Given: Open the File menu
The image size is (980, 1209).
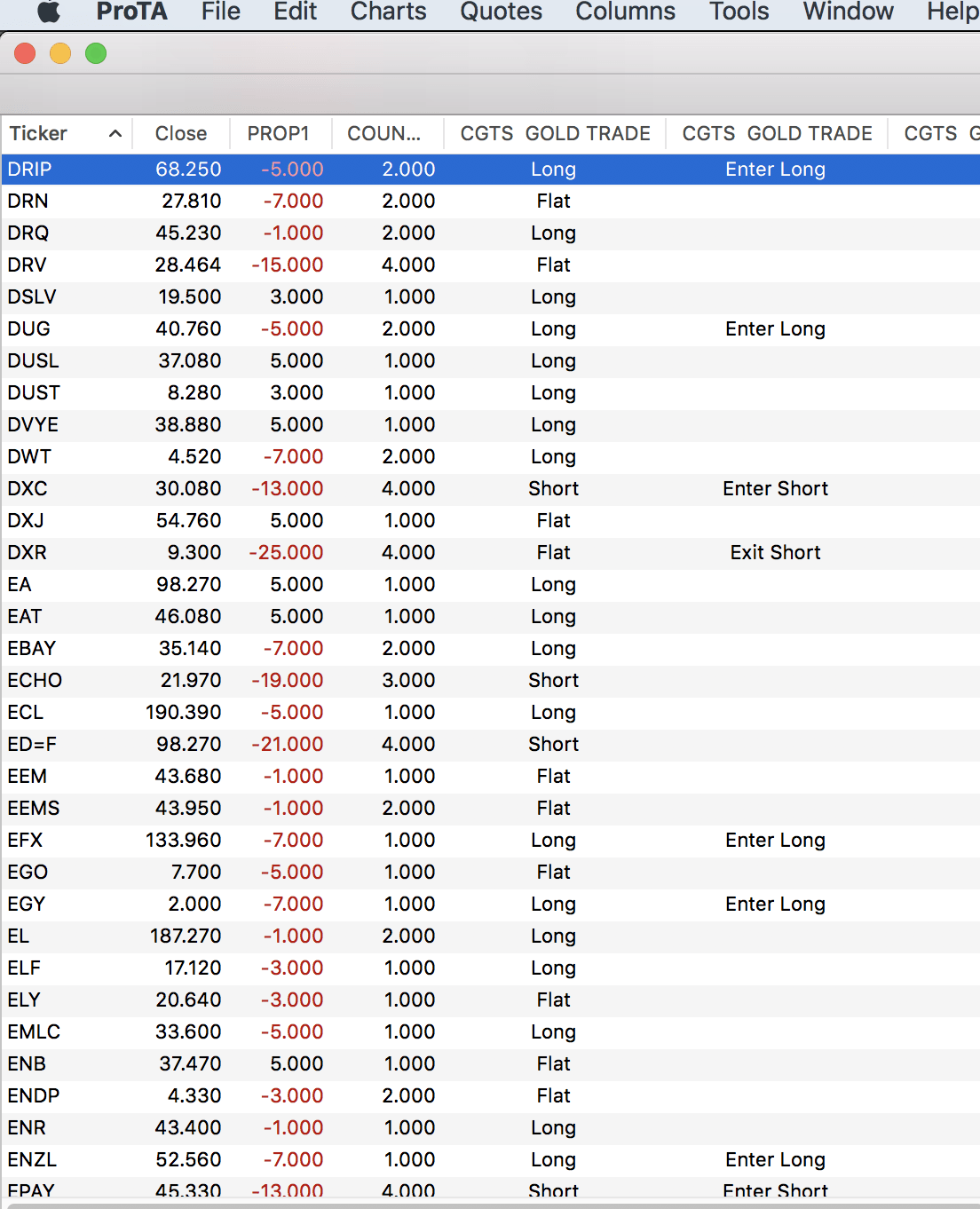Looking at the screenshot, I should [221, 12].
